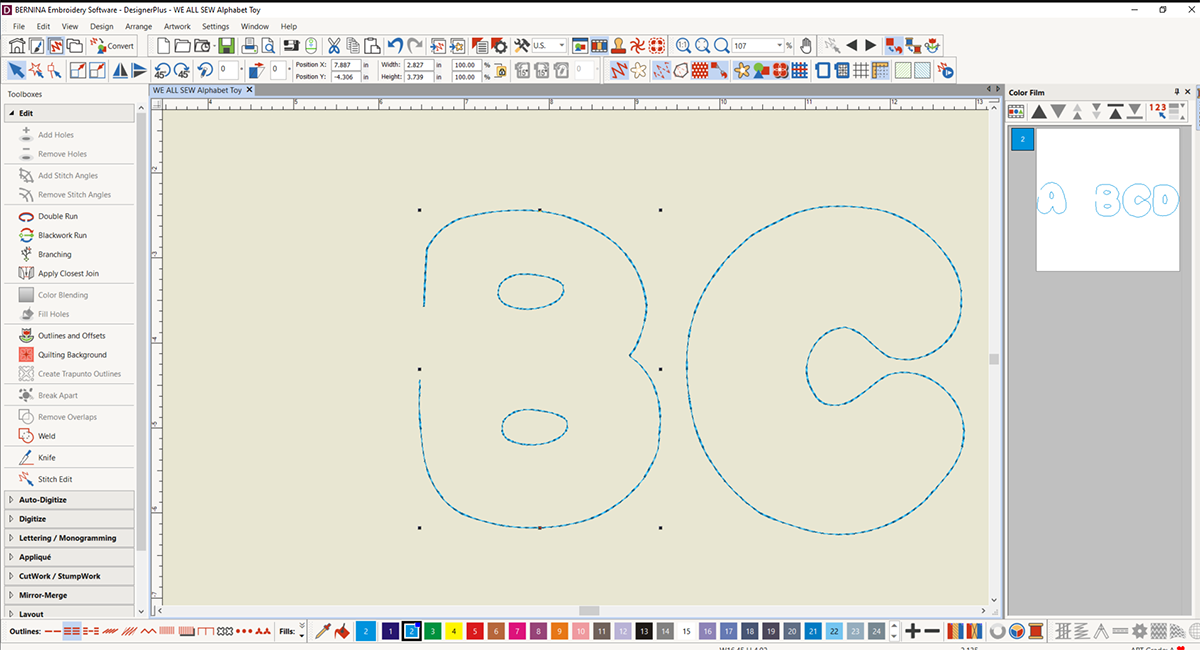Select color swatch 4 yellow
The width and height of the screenshot is (1200, 650).
[454, 631]
